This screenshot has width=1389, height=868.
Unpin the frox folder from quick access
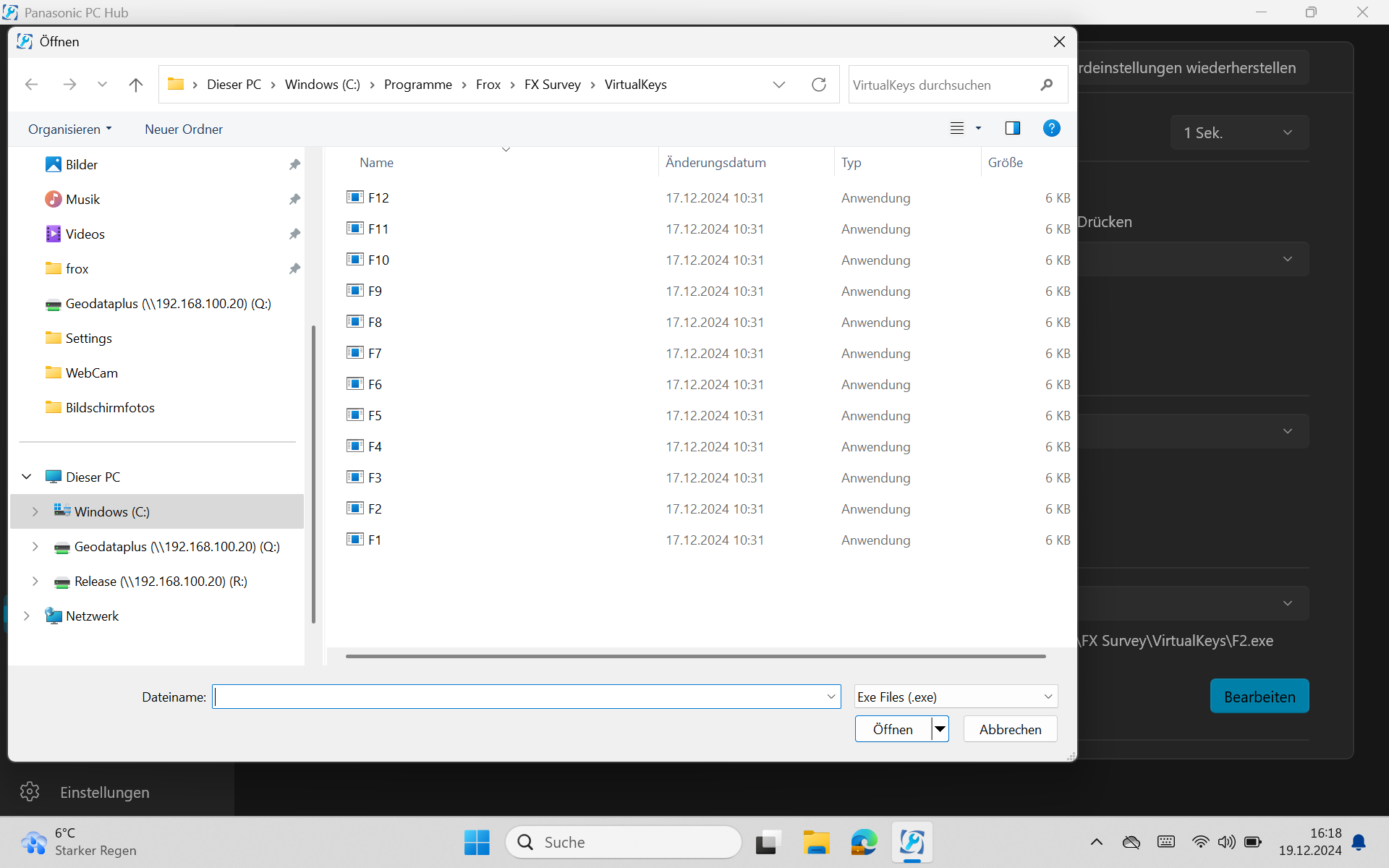[294, 269]
